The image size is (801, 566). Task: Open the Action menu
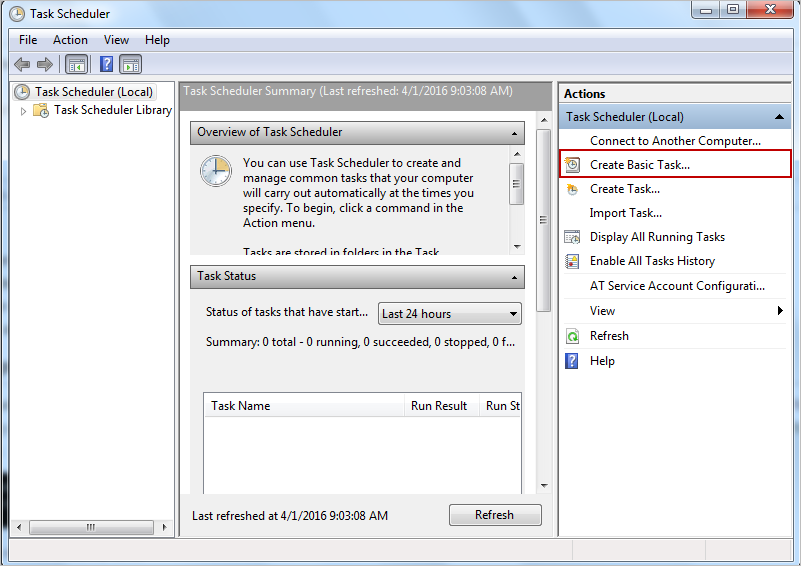pyautogui.click(x=70, y=40)
